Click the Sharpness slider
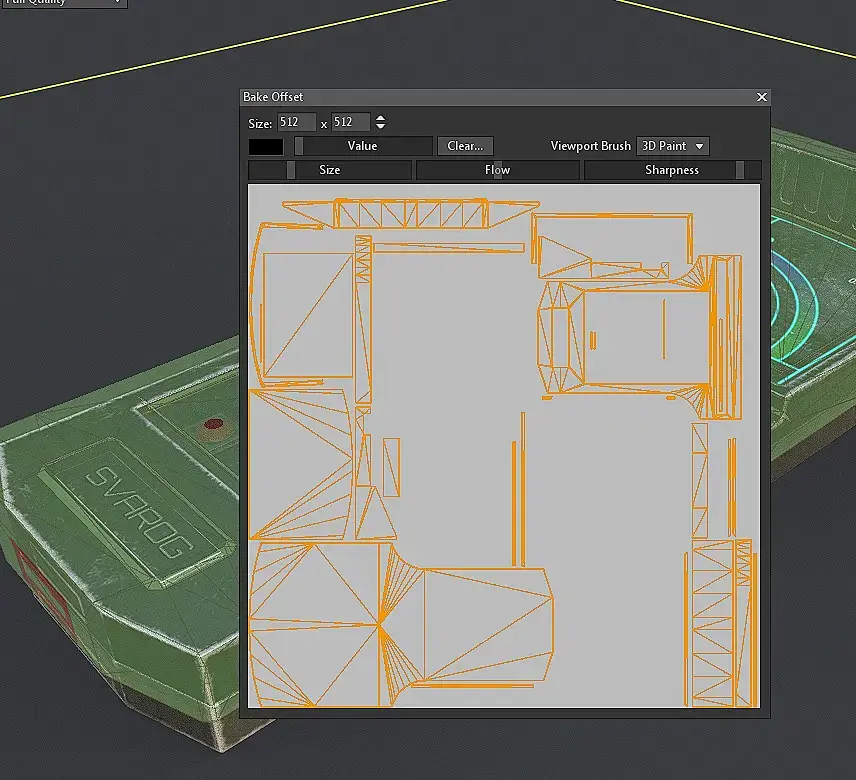Viewport: 856px width, 780px height. coord(672,170)
